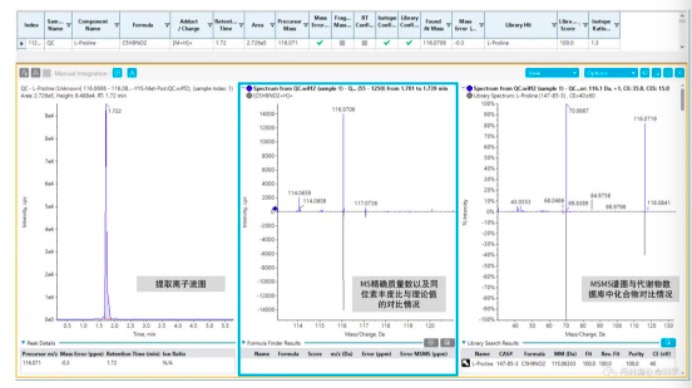Click the second gray peak icon beside Manual Integration
Viewport: 692px width, 388px height.
[36, 73]
